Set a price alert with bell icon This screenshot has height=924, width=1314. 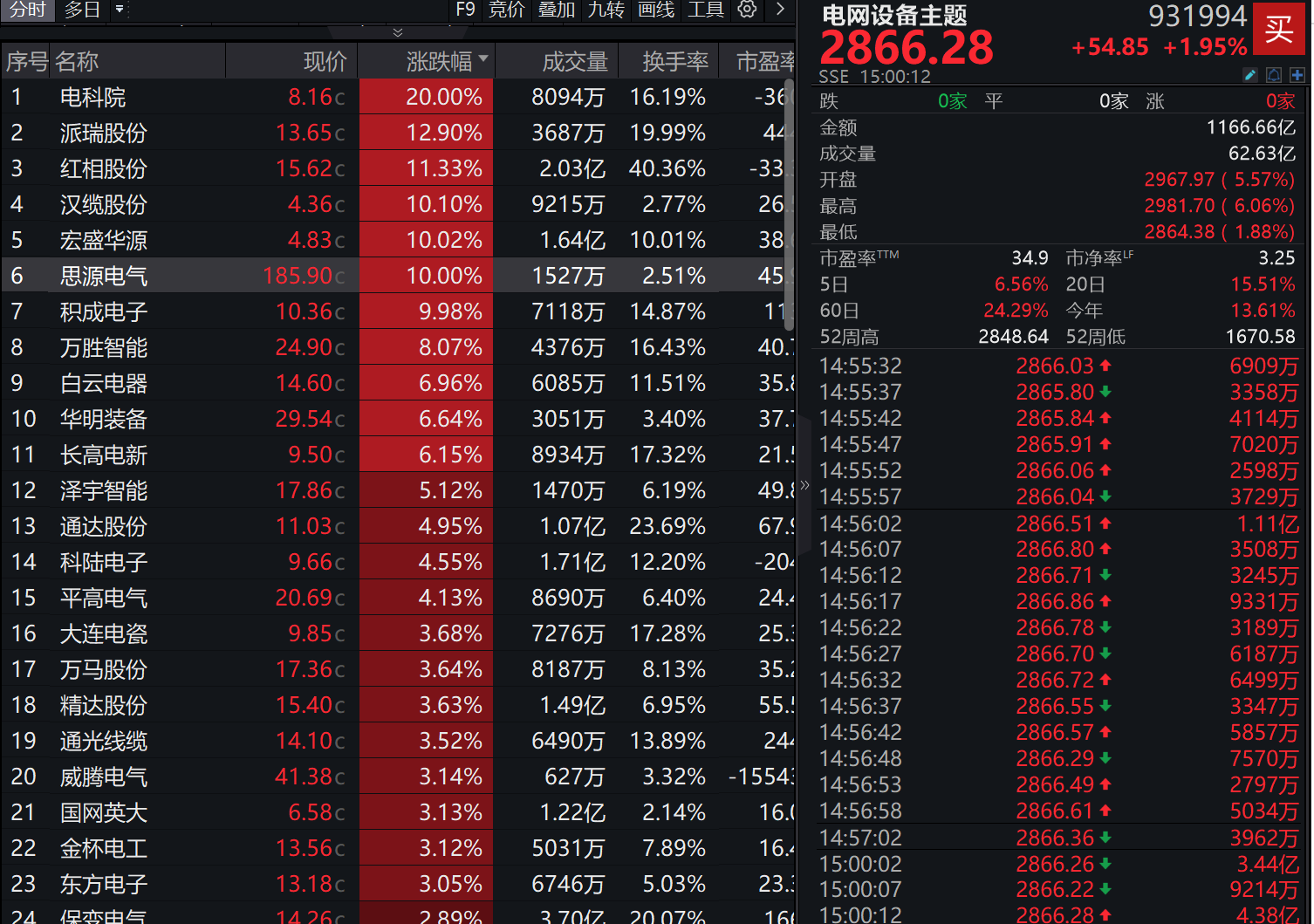click(1274, 75)
